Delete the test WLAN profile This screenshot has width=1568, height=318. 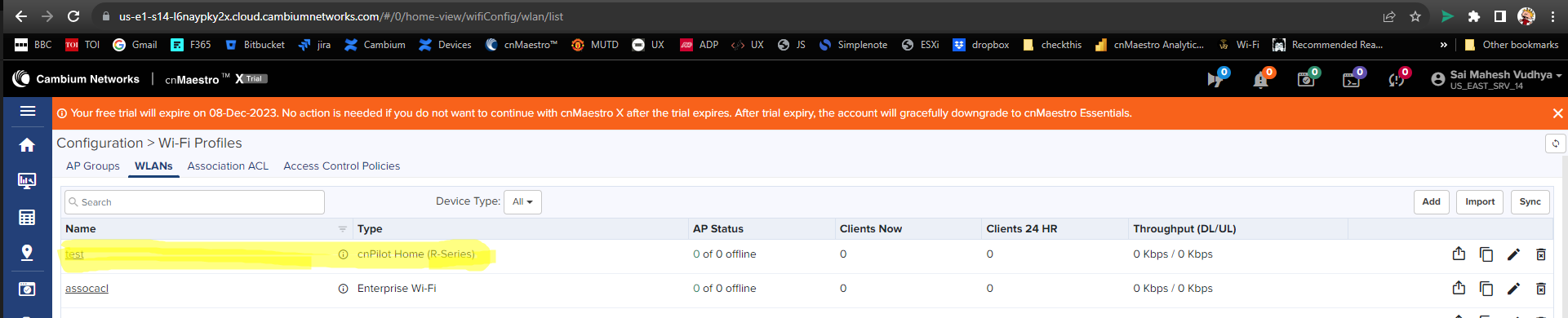(x=1541, y=254)
